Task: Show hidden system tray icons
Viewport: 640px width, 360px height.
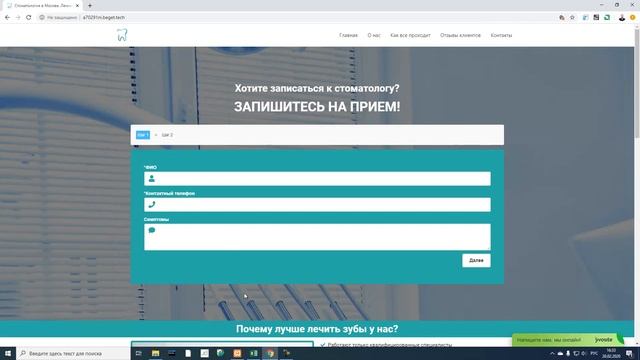Action: click(552, 353)
